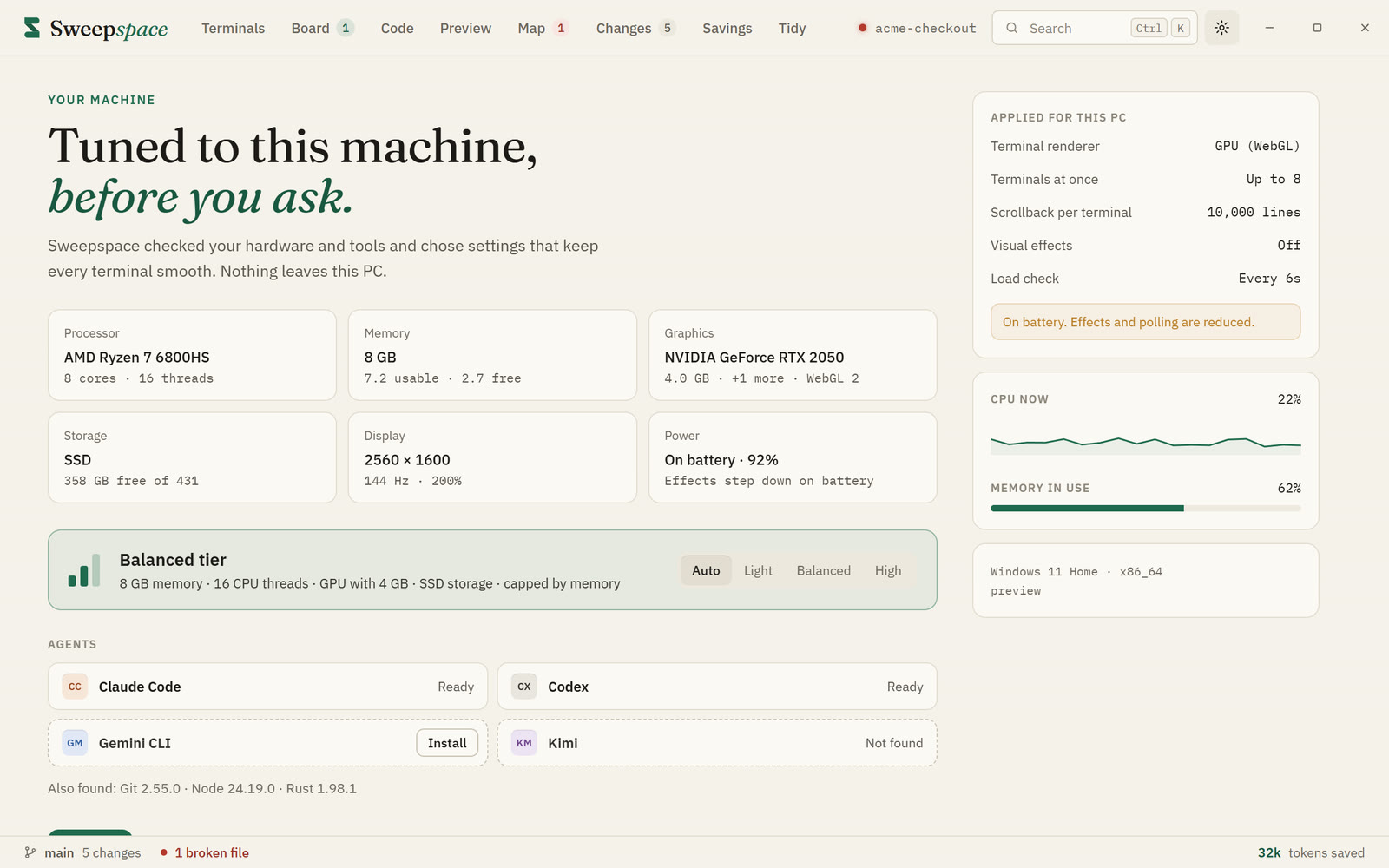Click the Memory in use progress bar
Viewport: 1389px width, 868px height.
(1146, 508)
